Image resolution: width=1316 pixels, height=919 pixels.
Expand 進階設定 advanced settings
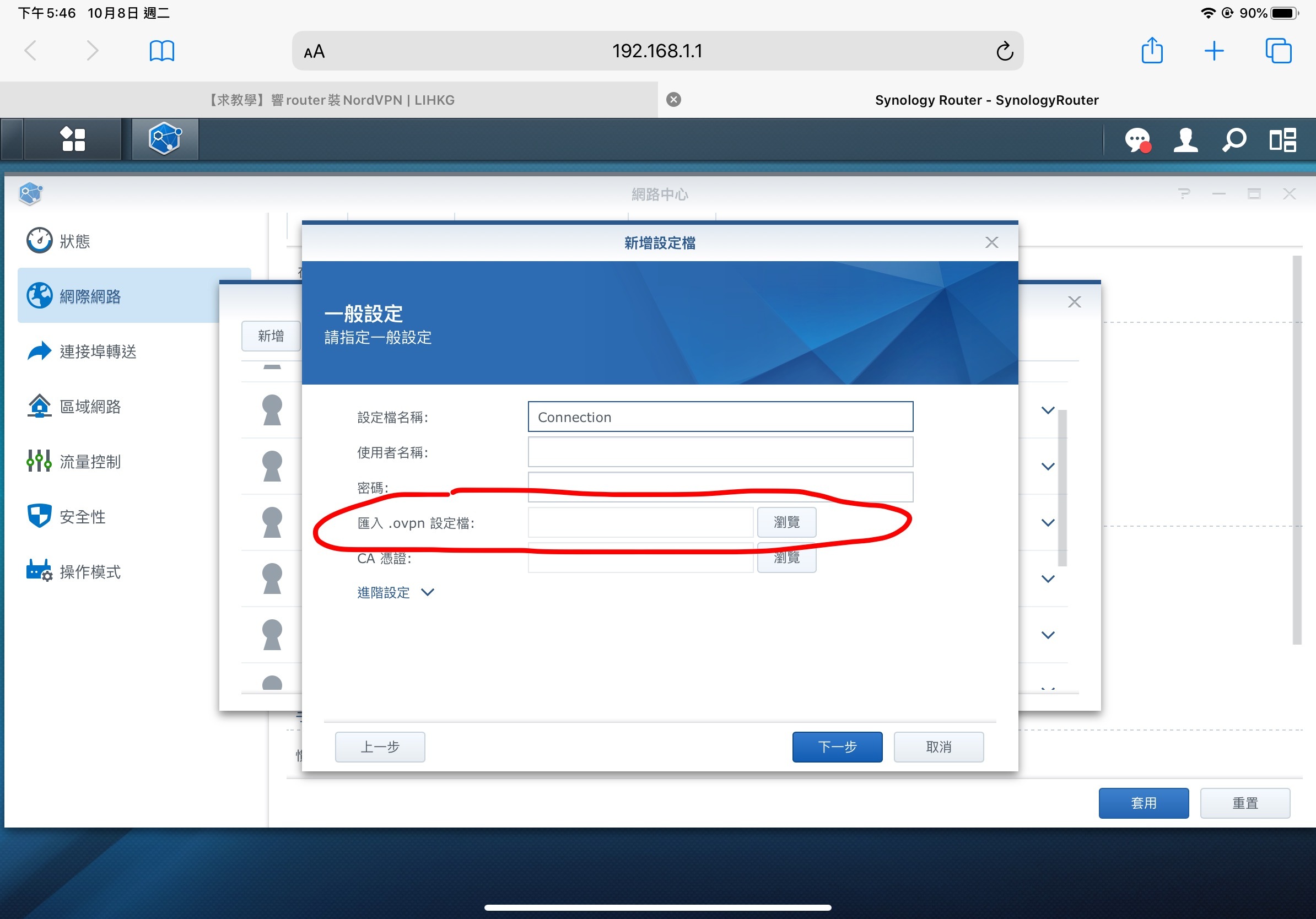pos(396,592)
